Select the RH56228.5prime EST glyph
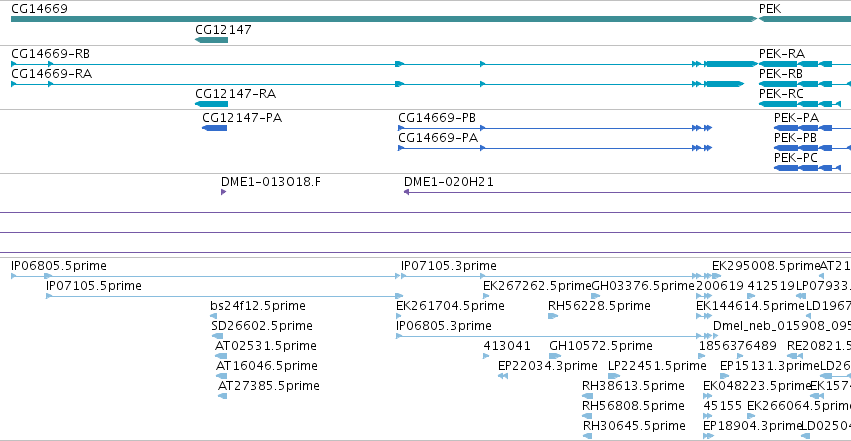851x441 pixels. click(552, 316)
